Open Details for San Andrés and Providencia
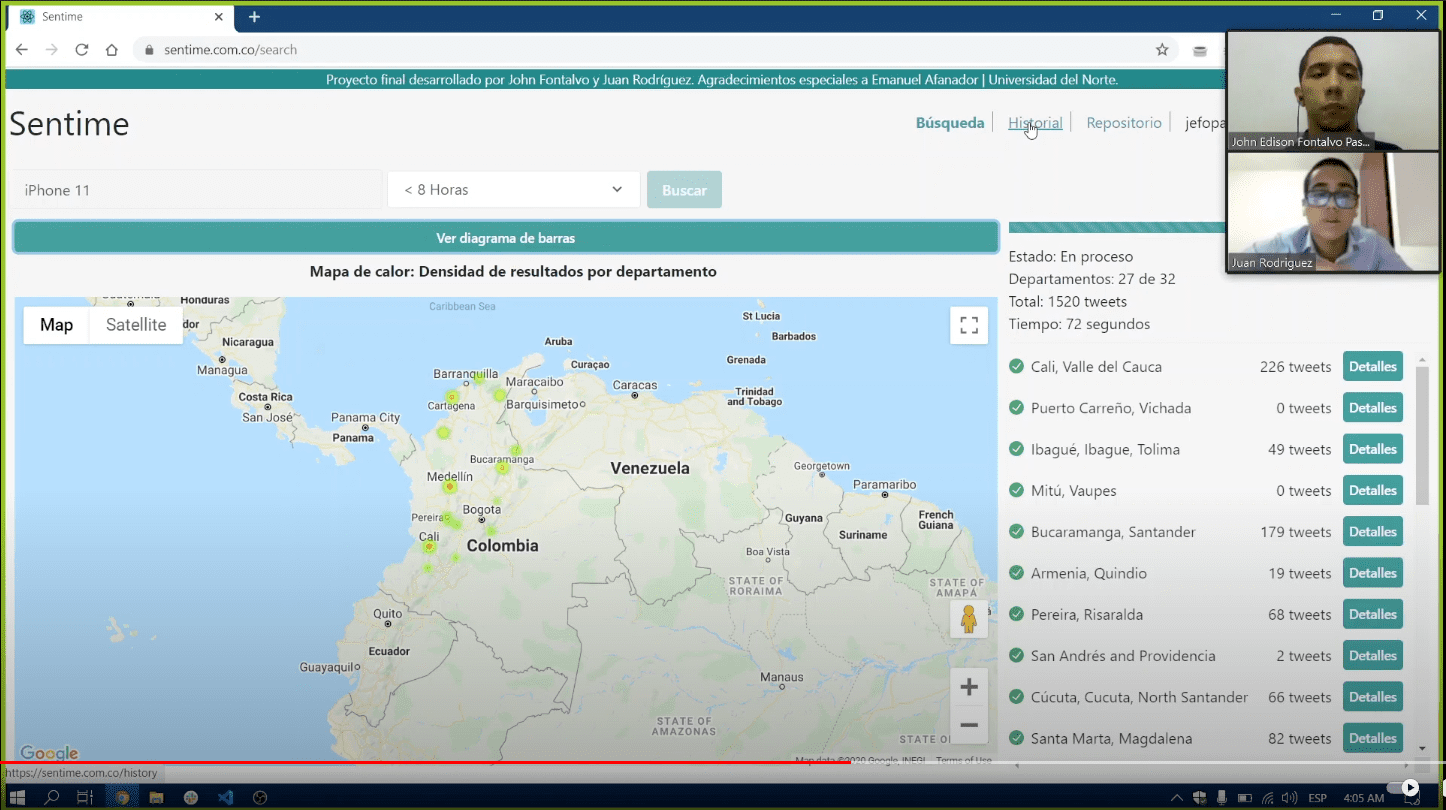1446x810 pixels. point(1373,655)
